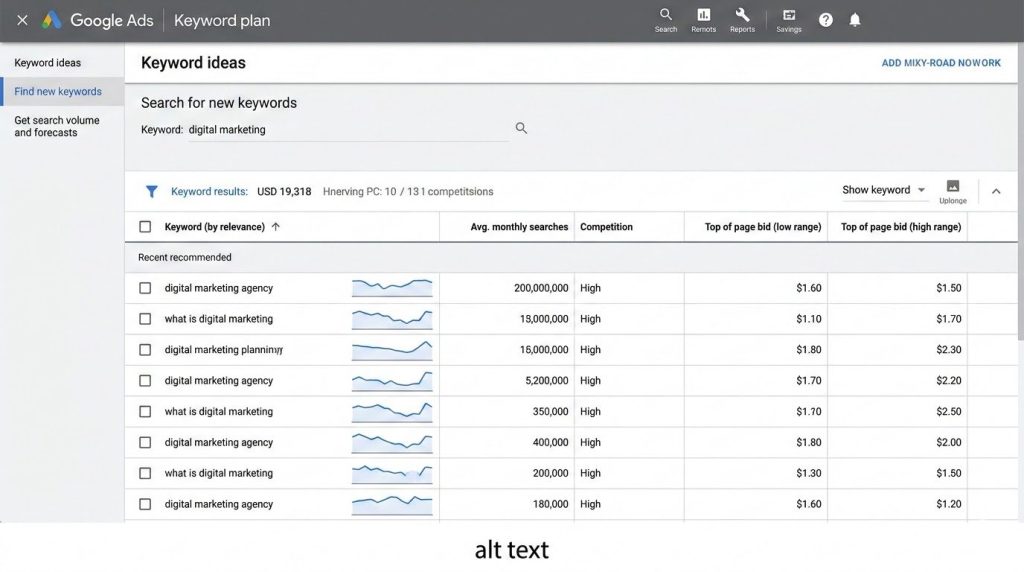
Task: Click the USD 19,318 value
Action: coord(284,191)
